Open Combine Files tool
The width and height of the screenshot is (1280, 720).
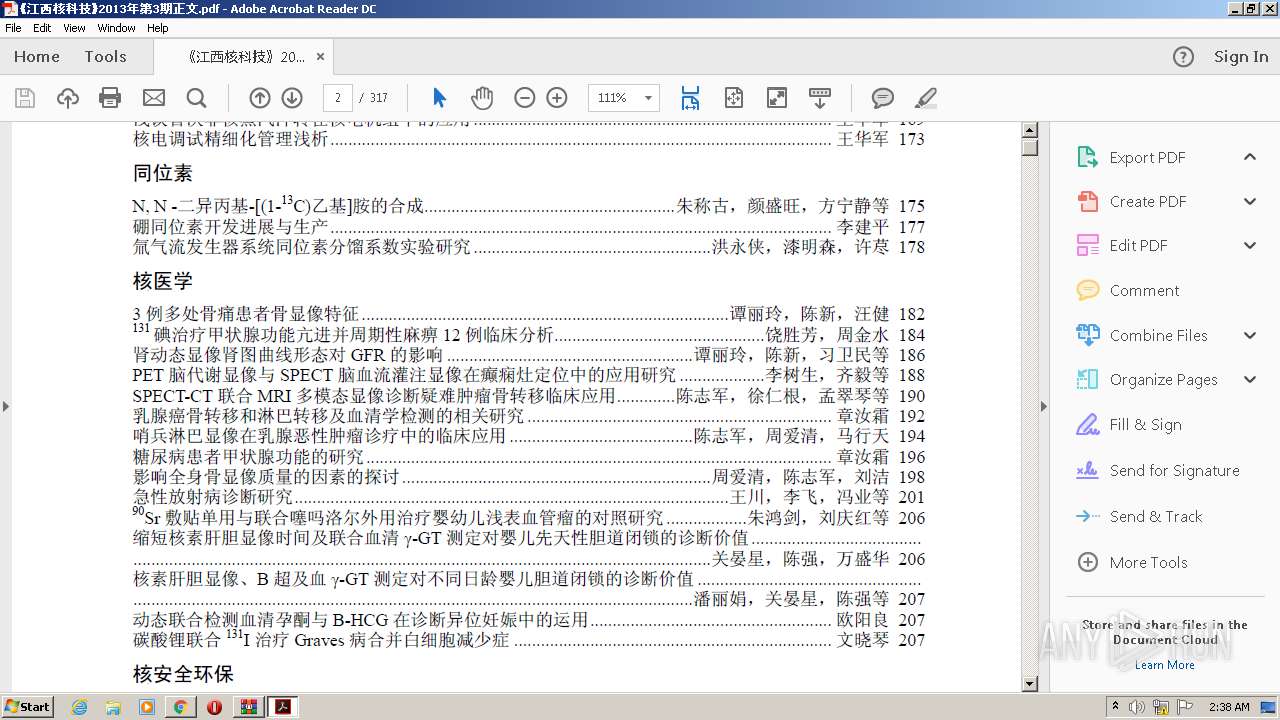[1158, 335]
